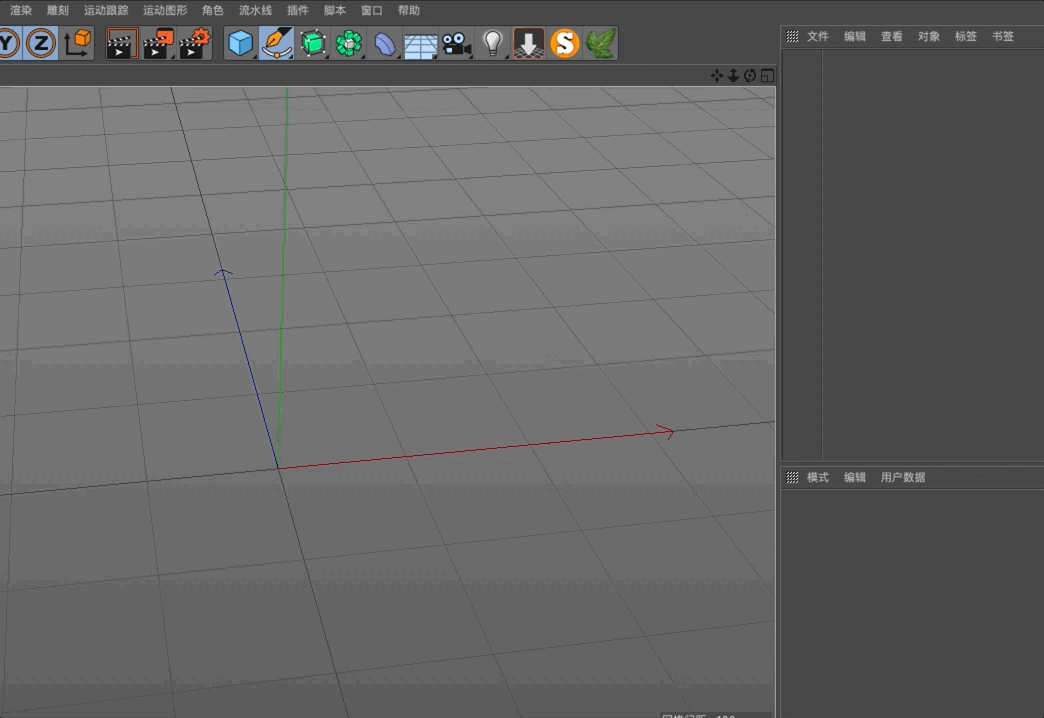Open the render settings gear clapperboard icon
The height and width of the screenshot is (718, 1044).
(194, 43)
